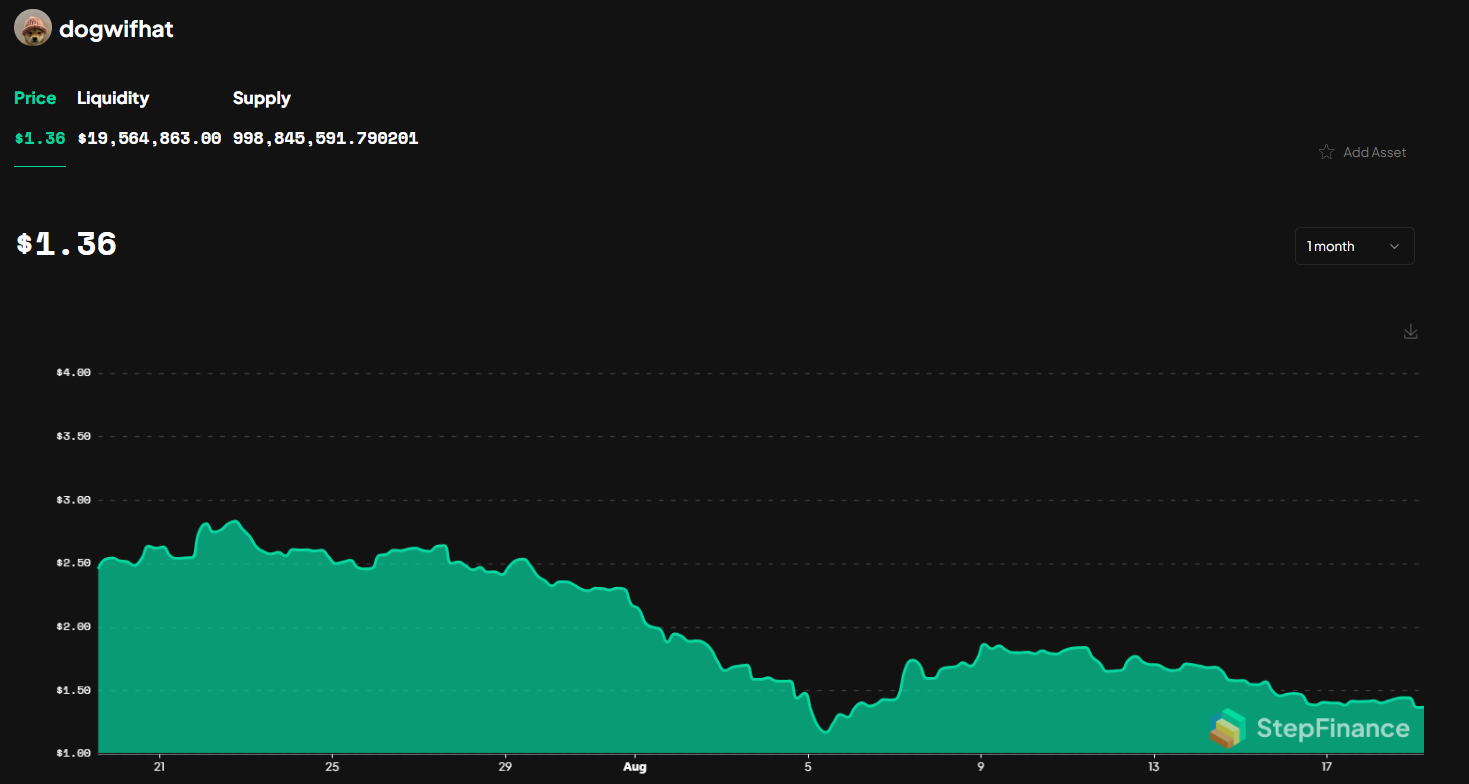Image resolution: width=1469 pixels, height=784 pixels.
Task: Click the colored StepFinance cube logo
Action: 1226,728
